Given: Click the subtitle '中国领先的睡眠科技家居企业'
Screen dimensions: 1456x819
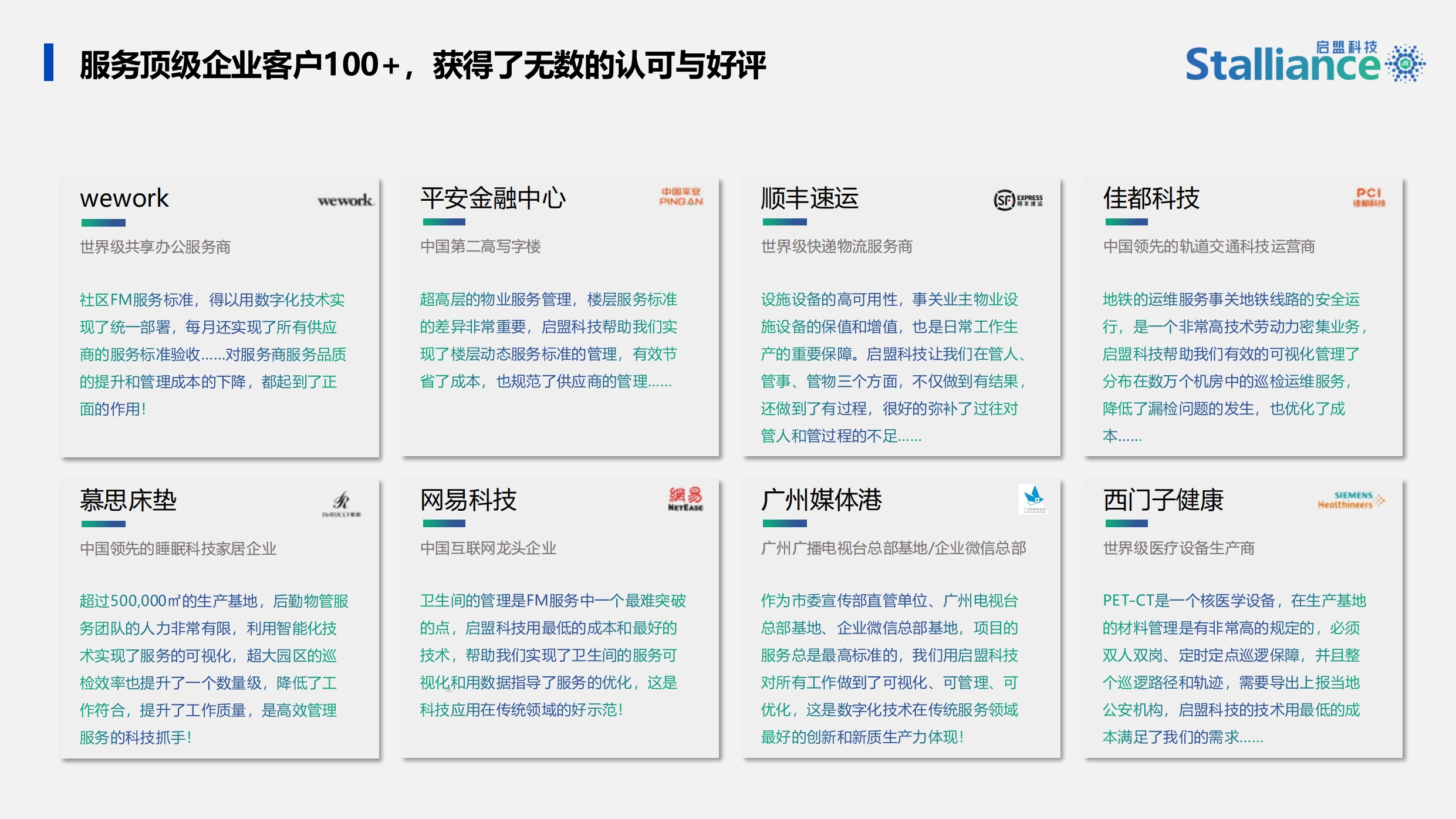Looking at the screenshot, I should (x=178, y=548).
